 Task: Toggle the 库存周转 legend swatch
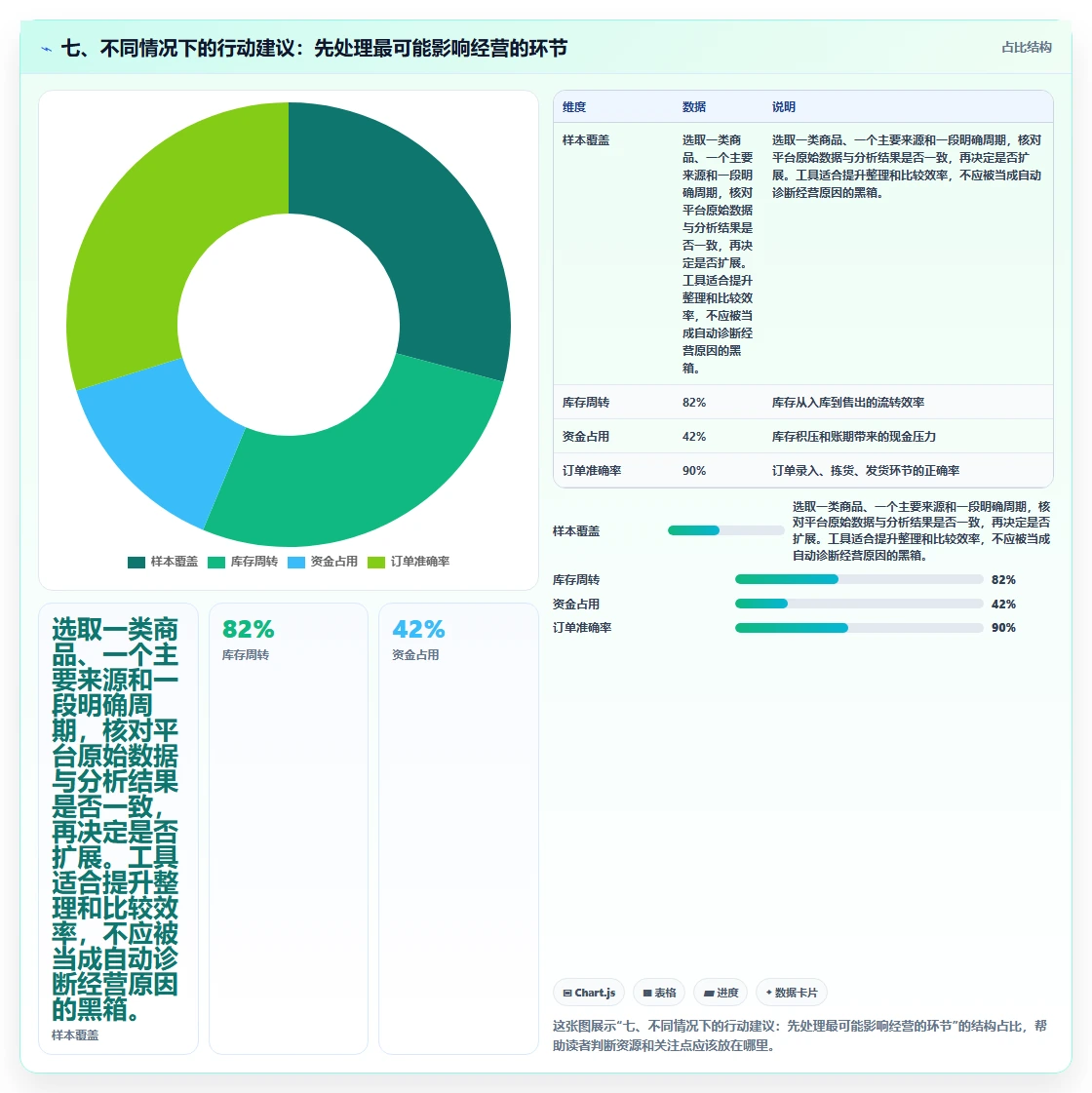[x=216, y=562]
